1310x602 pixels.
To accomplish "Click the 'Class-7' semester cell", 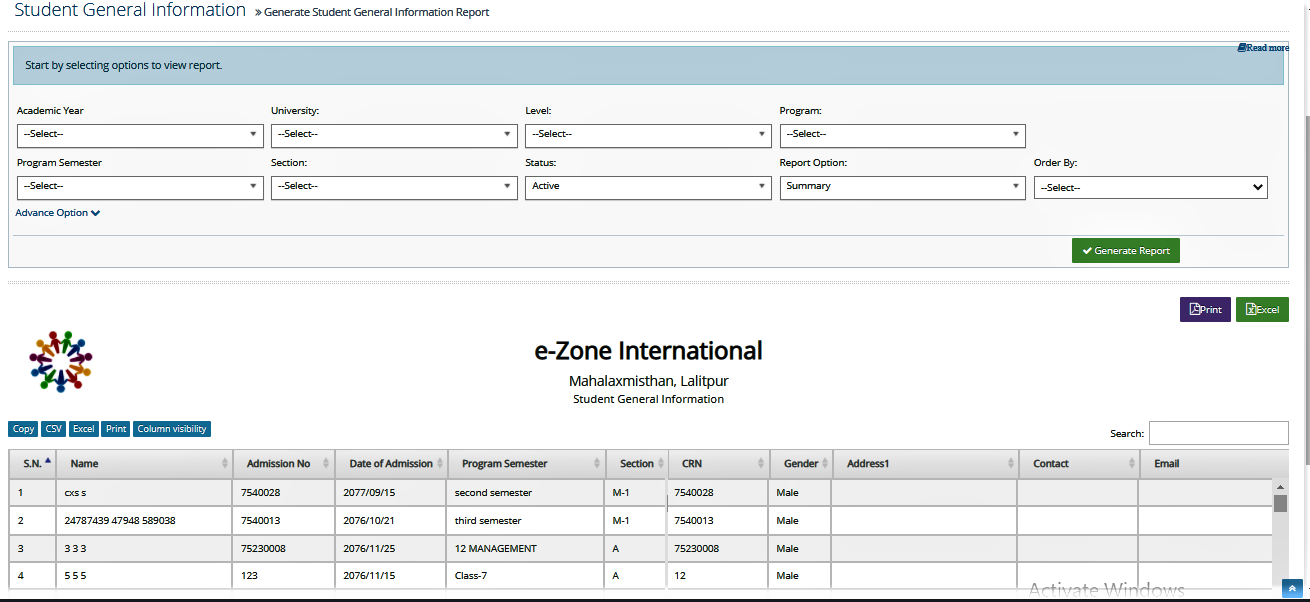I will click(527, 577).
